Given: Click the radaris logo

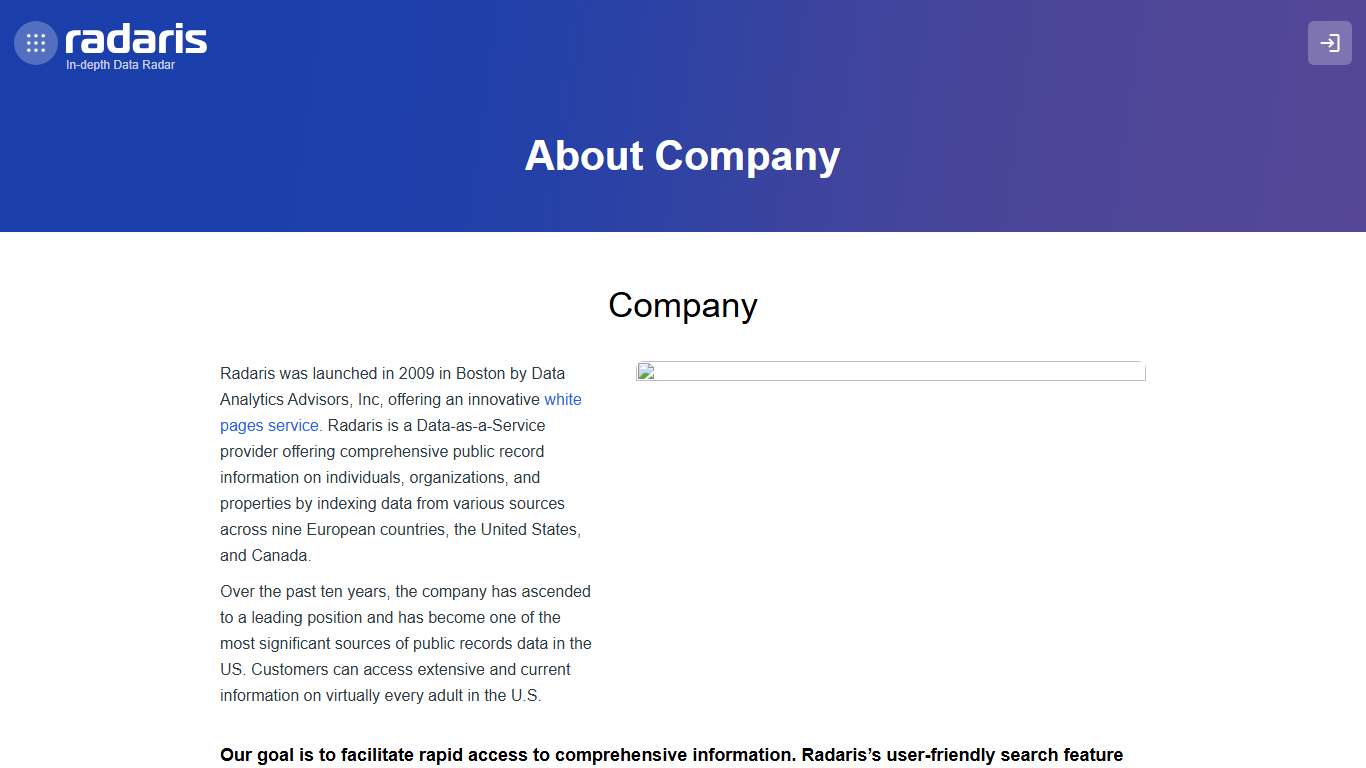Looking at the screenshot, I should (136, 40).
